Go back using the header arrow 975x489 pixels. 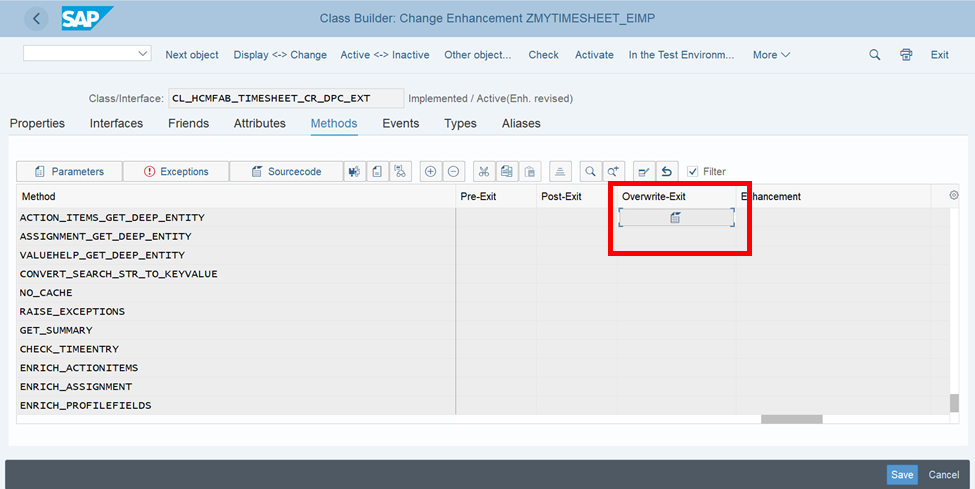(36, 19)
